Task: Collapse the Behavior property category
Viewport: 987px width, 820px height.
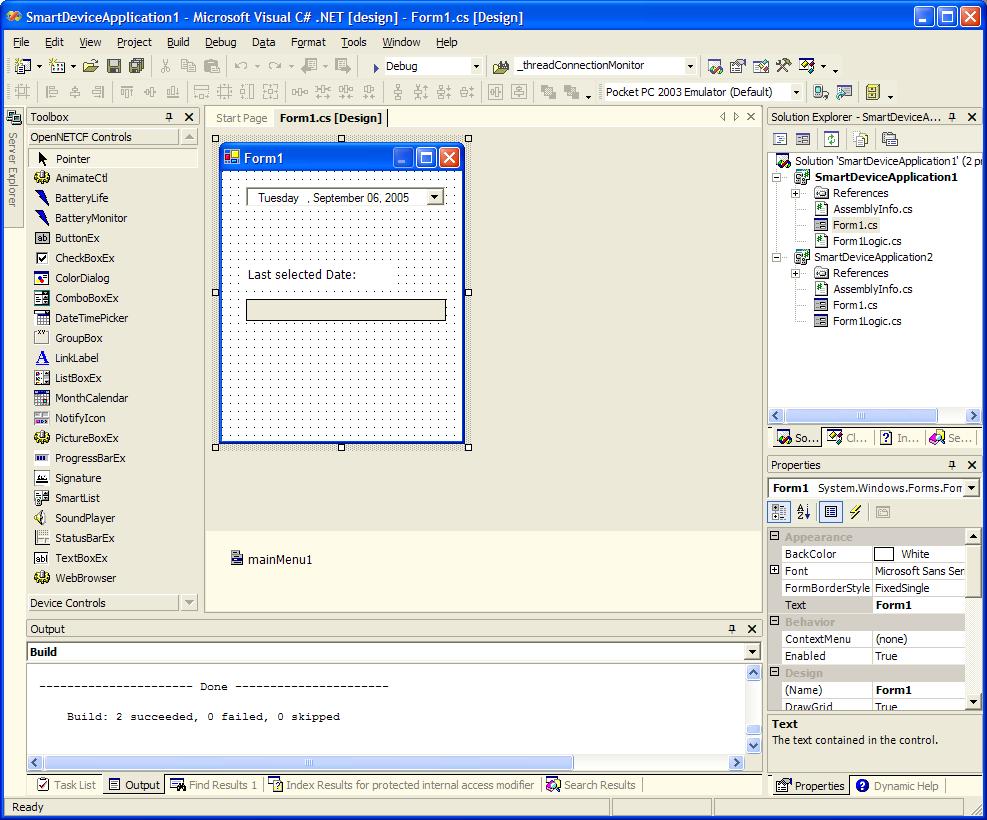Action: coord(775,621)
